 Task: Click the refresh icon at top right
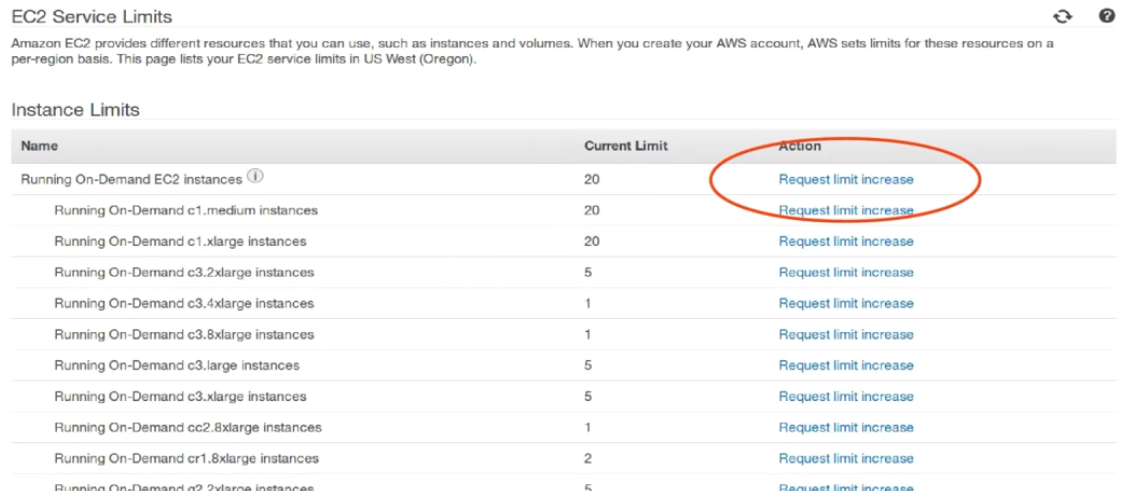pyautogui.click(x=1063, y=16)
